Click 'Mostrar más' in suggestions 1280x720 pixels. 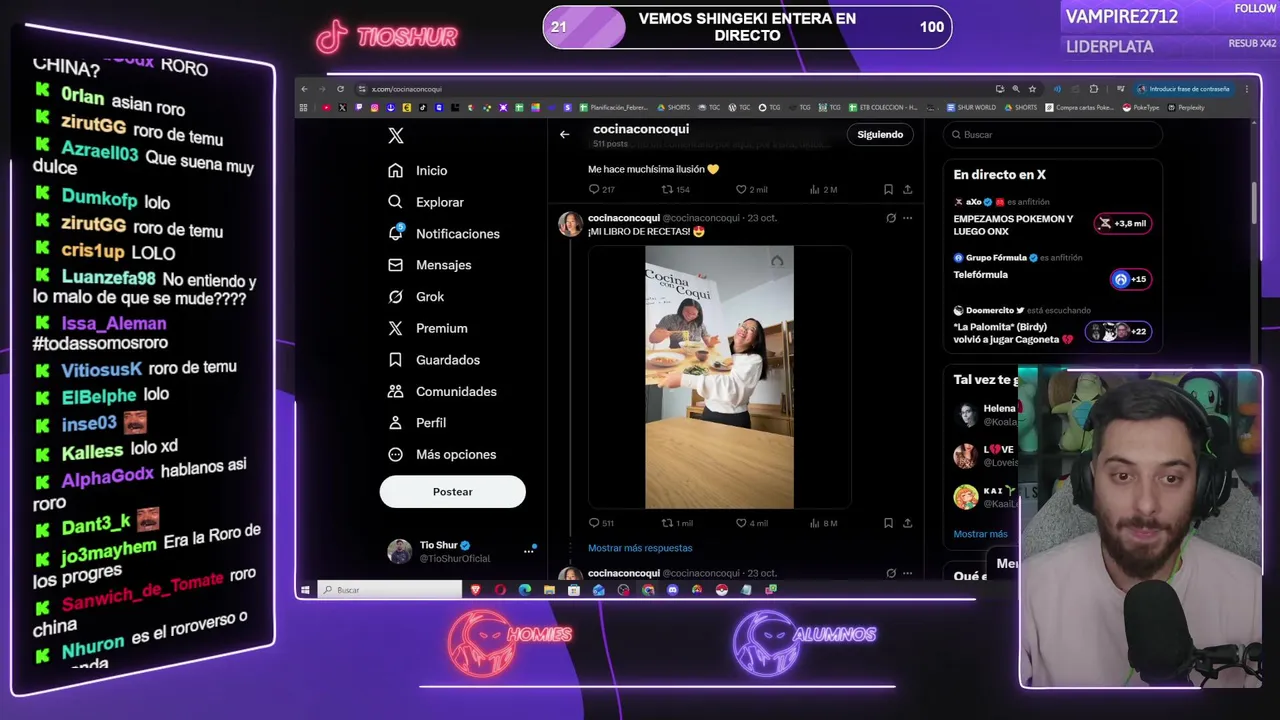point(980,534)
